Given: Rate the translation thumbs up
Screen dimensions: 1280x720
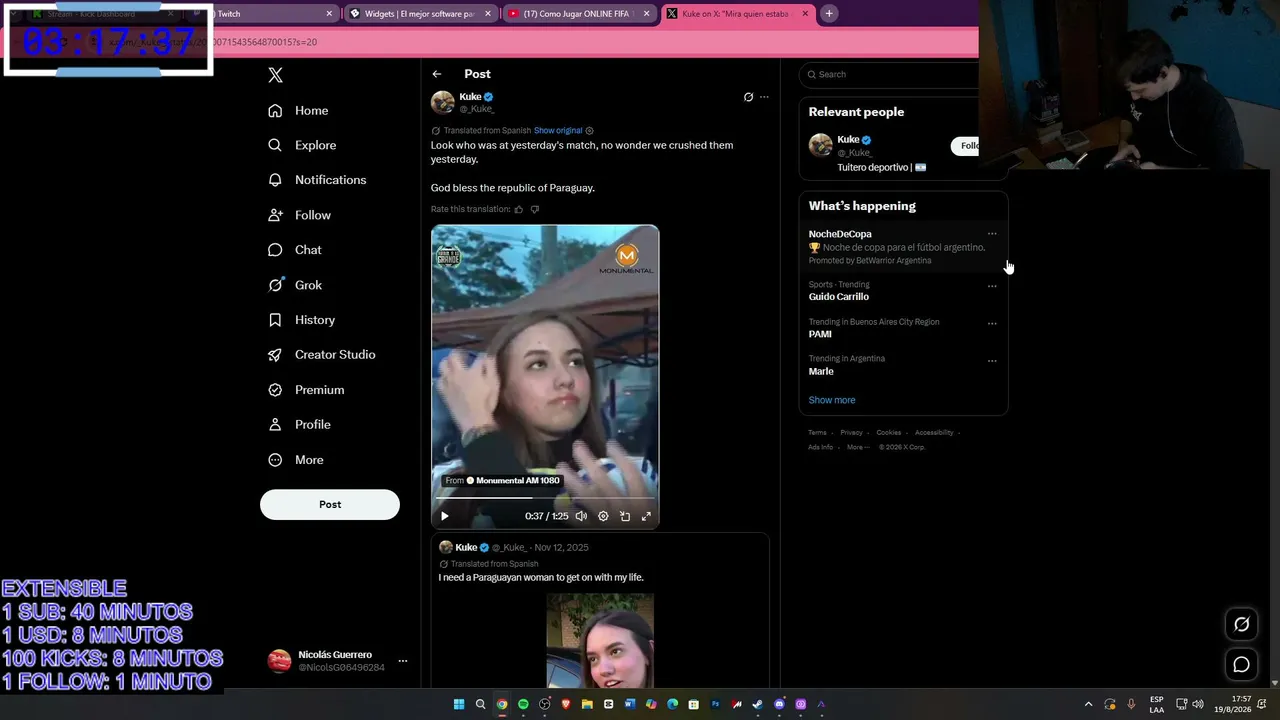Looking at the screenshot, I should click(519, 209).
